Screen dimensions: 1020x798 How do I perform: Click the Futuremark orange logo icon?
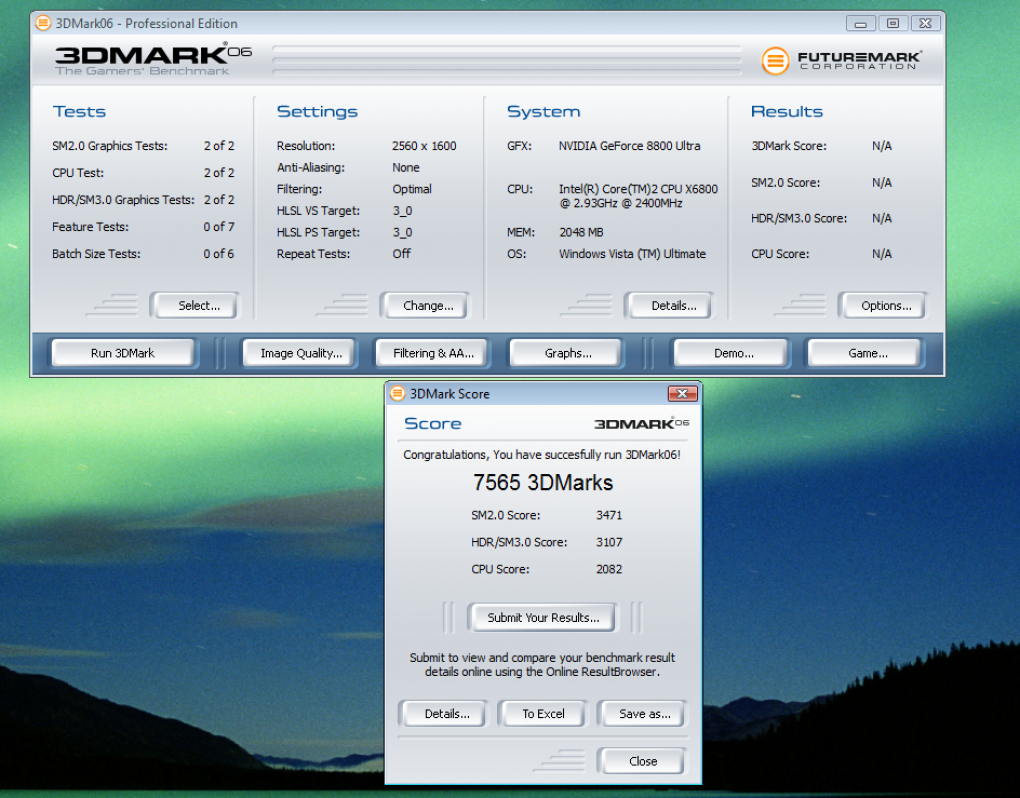click(x=775, y=60)
